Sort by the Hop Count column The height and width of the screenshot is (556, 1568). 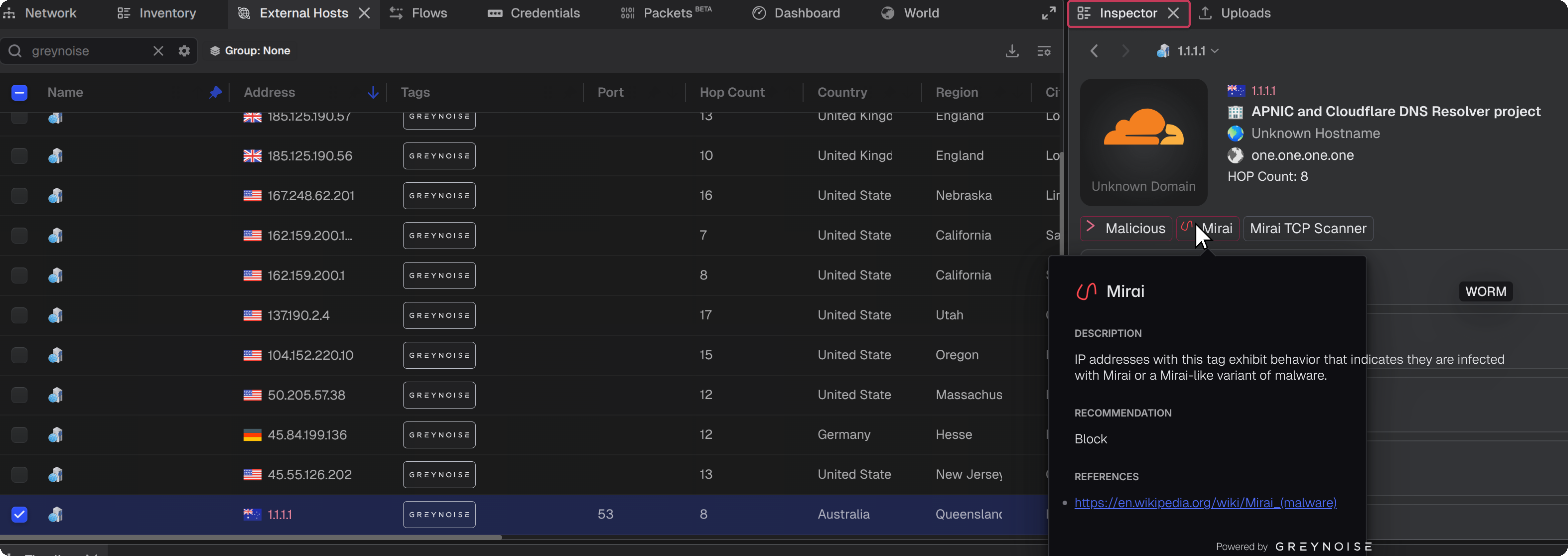pyautogui.click(x=732, y=93)
